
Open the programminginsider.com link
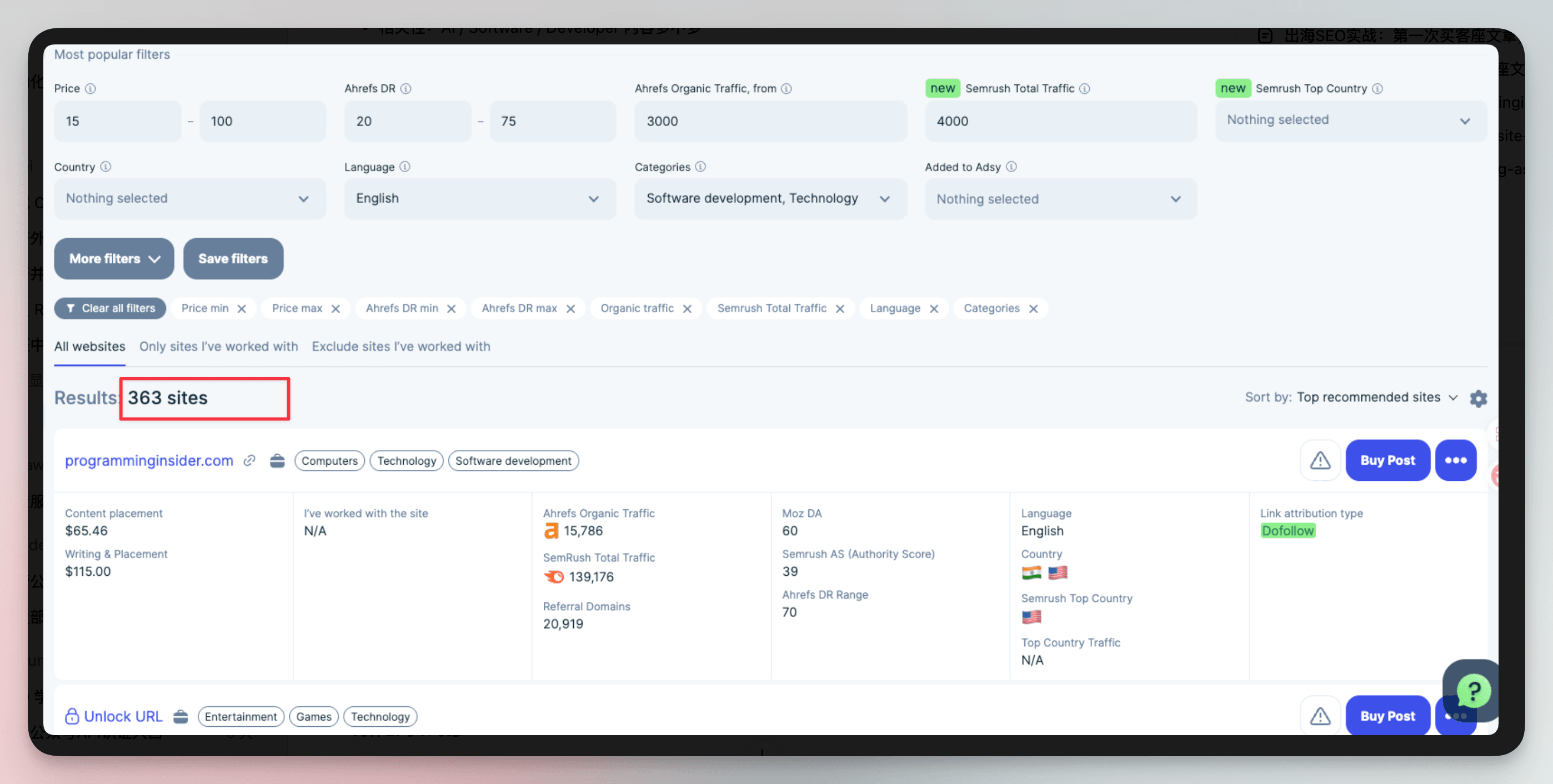149,461
